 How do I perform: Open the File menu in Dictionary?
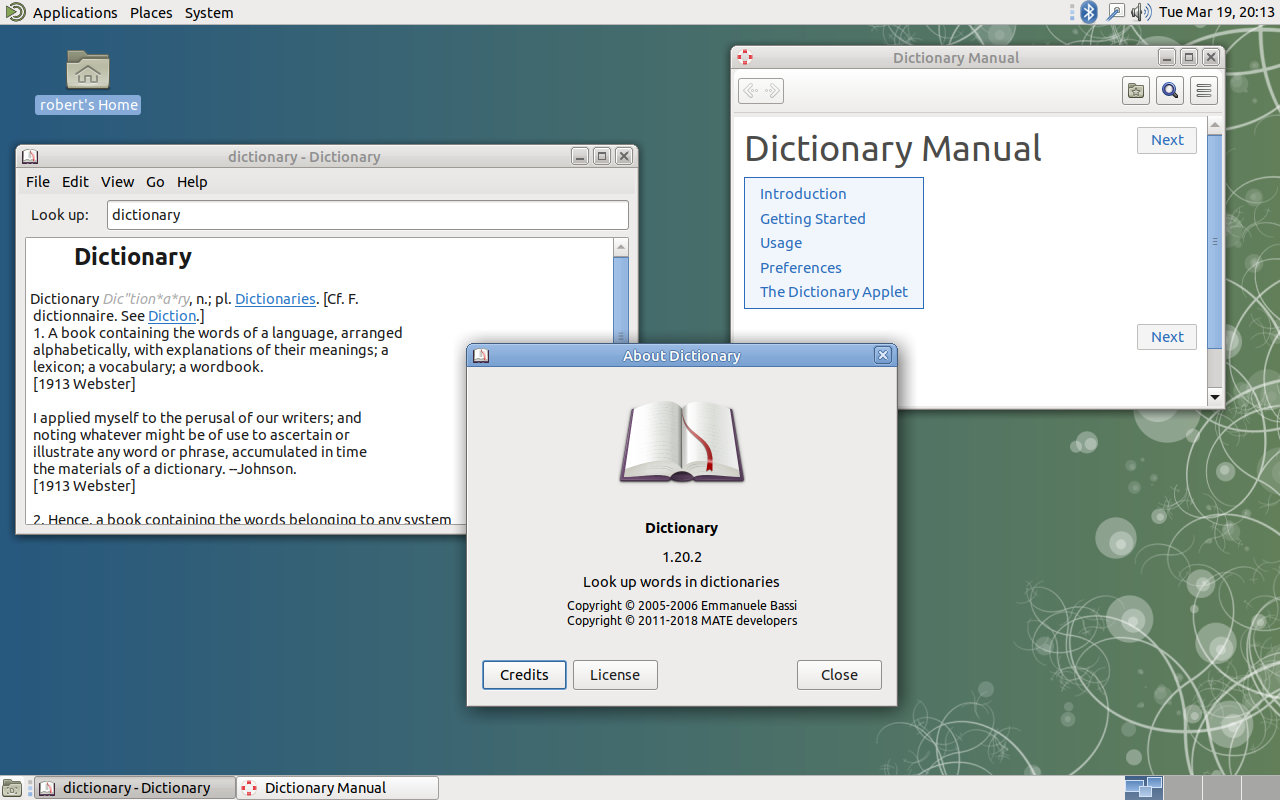pos(38,181)
